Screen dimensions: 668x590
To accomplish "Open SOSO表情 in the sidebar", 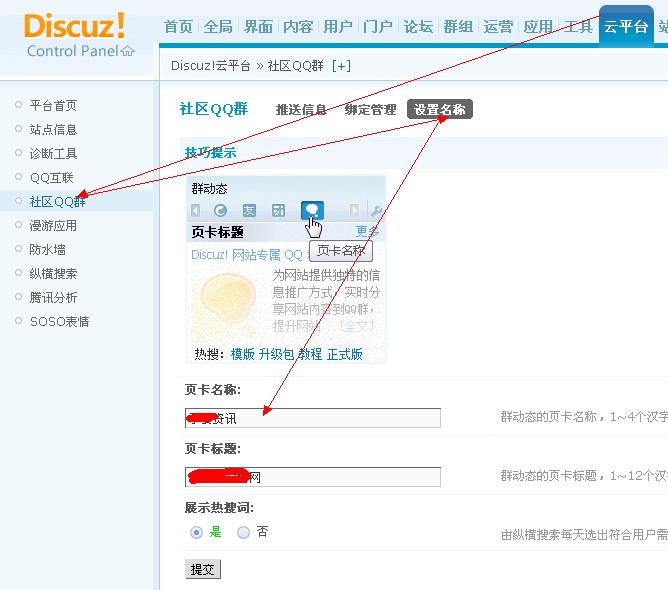I will (x=60, y=321).
